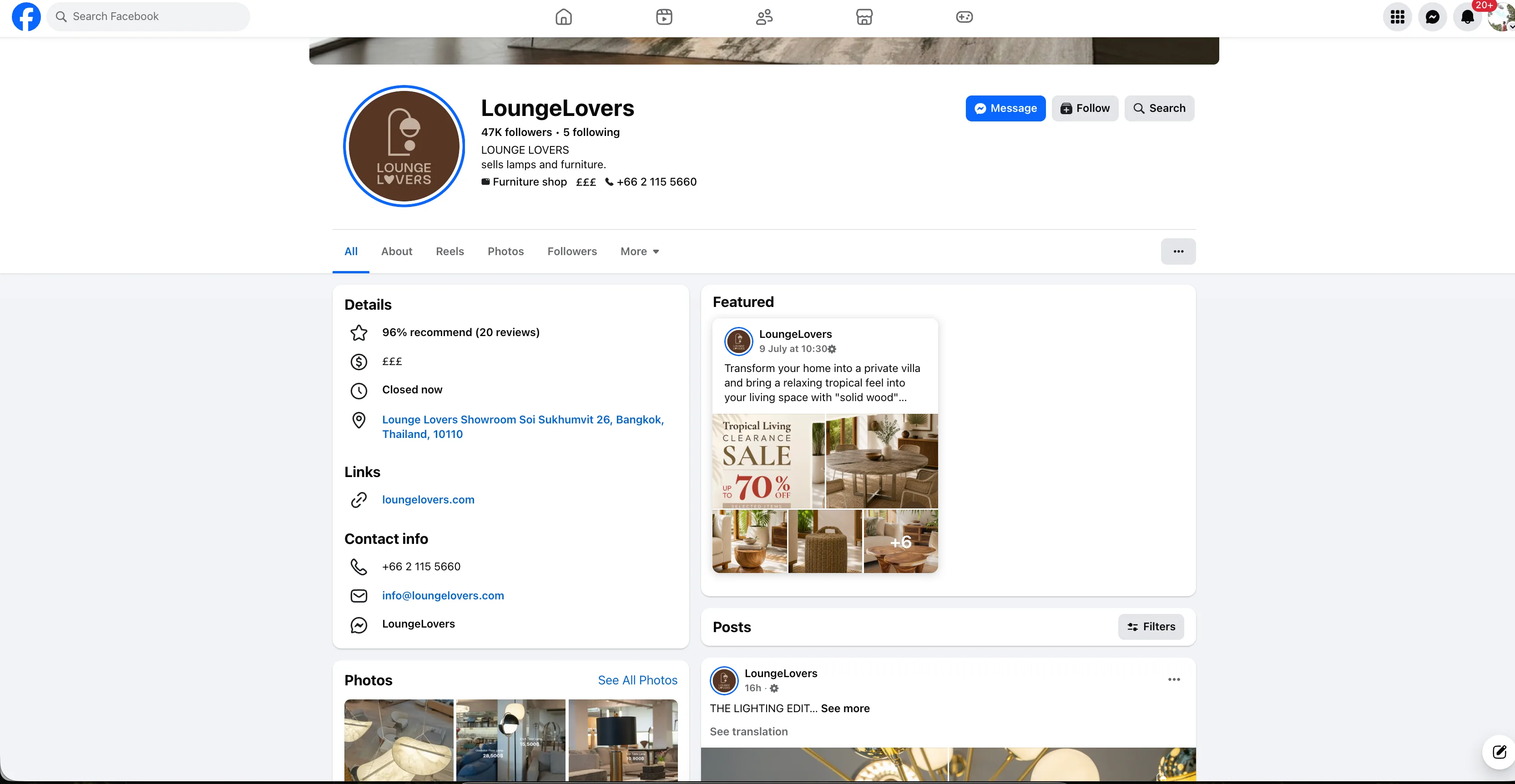Open the new message compose icon
This screenshot has width=1515, height=784.
click(x=1499, y=752)
